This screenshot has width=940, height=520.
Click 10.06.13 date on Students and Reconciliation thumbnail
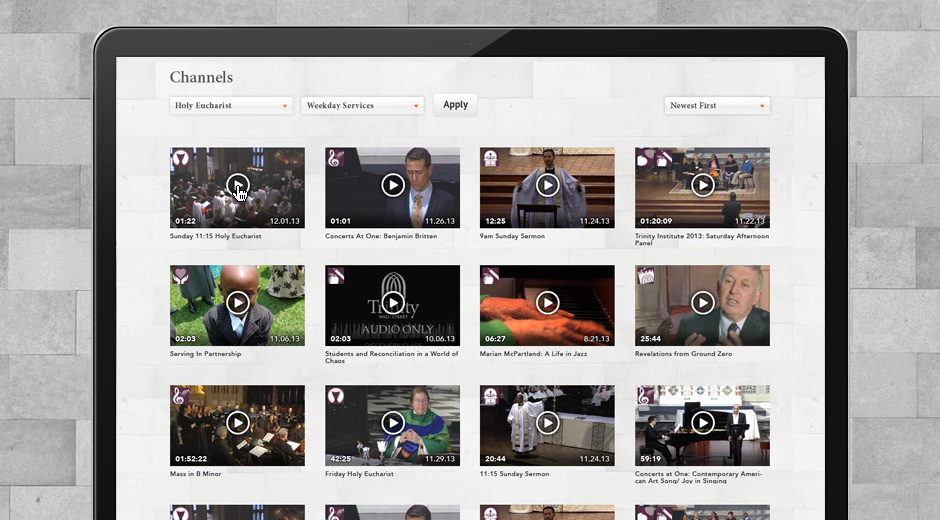(439, 339)
